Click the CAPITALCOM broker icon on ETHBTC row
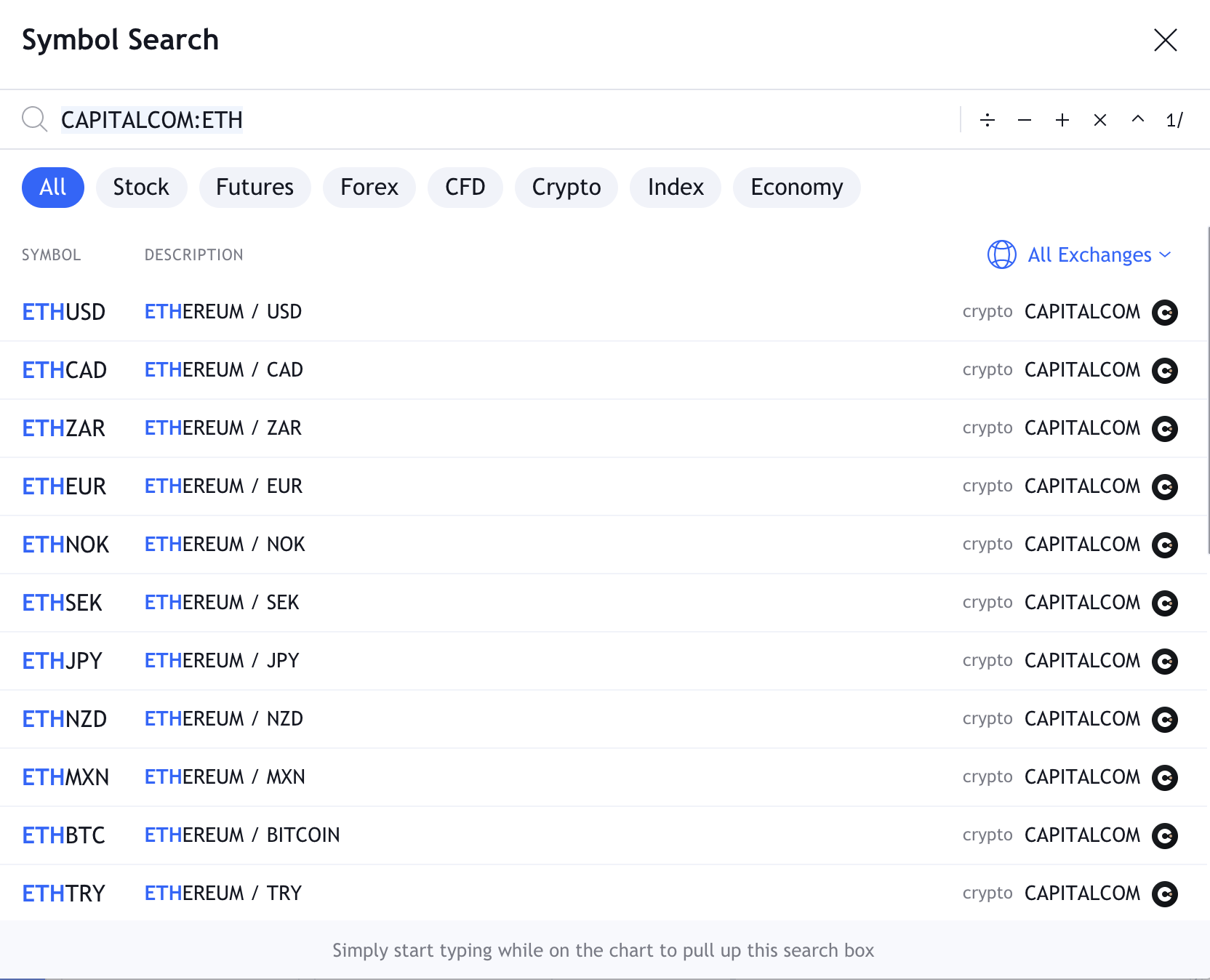Screen dimensions: 1210x980 [x=1165, y=835]
